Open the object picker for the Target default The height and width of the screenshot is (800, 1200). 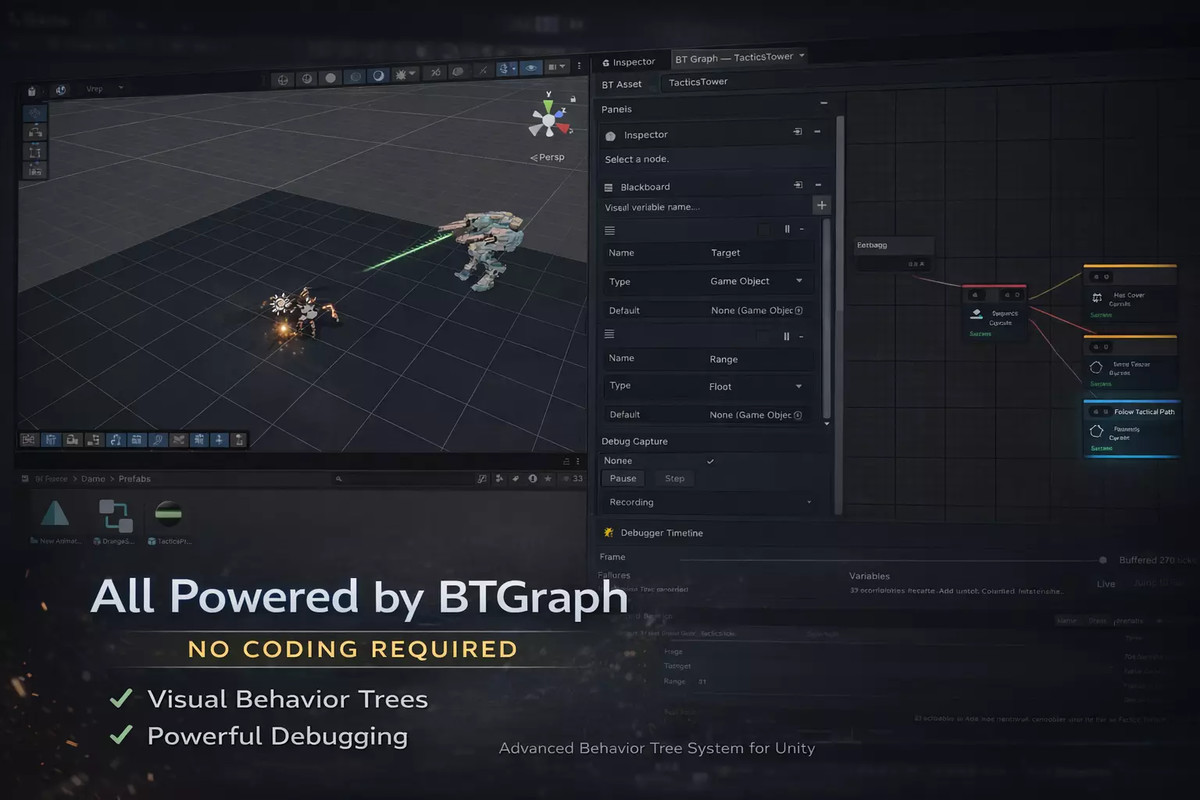coord(799,310)
